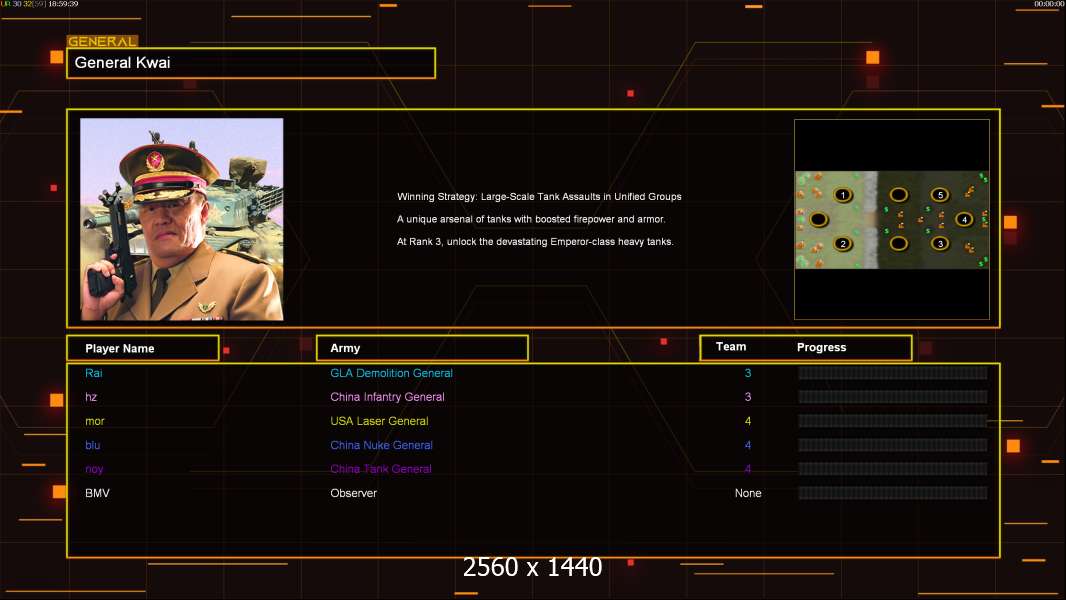Click the General Kwai name field
The height and width of the screenshot is (600, 1066).
[x=251, y=63]
